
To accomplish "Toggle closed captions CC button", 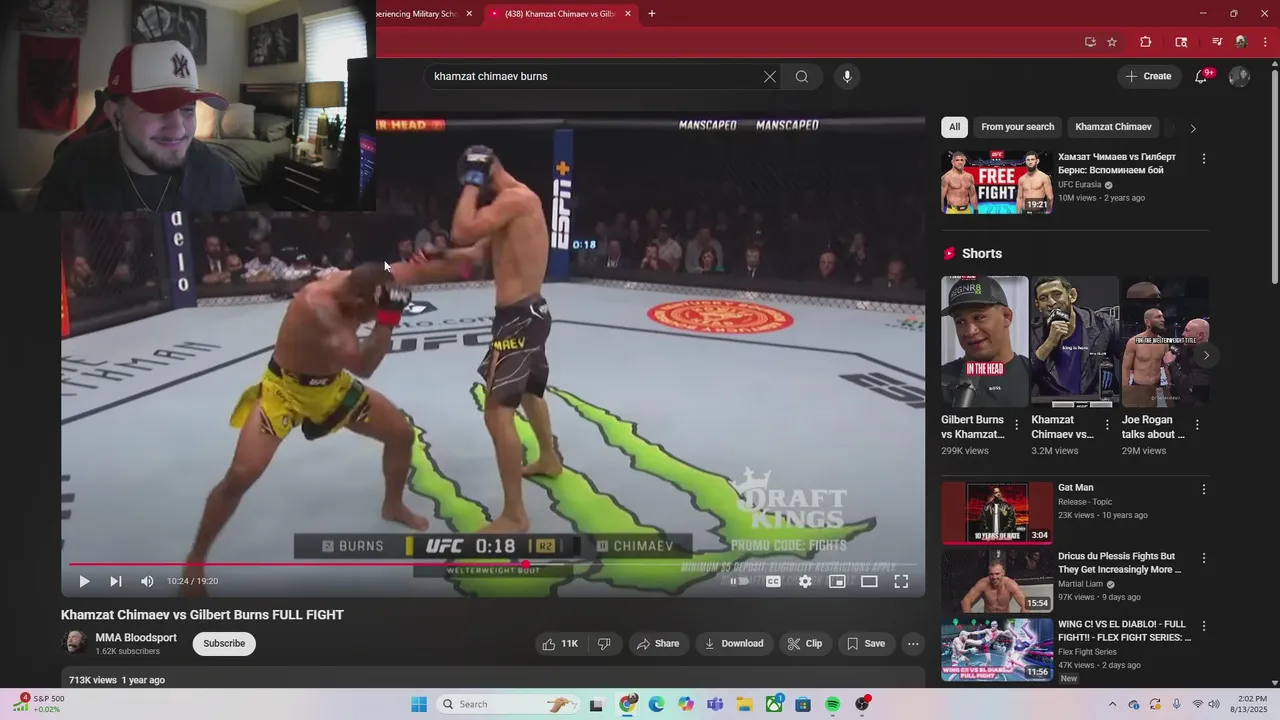I will (773, 581).
